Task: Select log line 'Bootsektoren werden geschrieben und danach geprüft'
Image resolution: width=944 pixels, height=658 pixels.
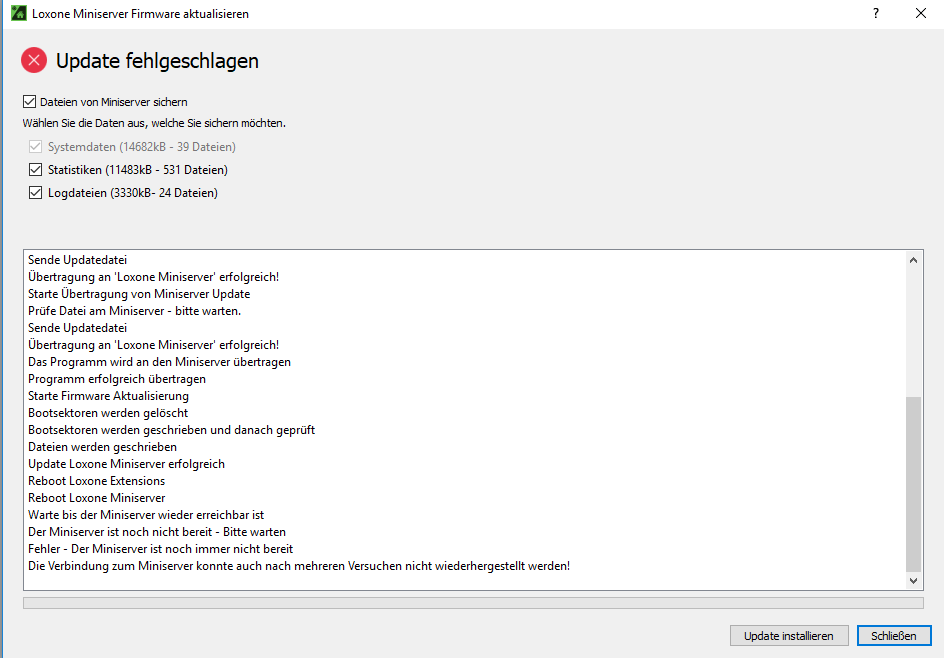Action: [x=172, y=430]
